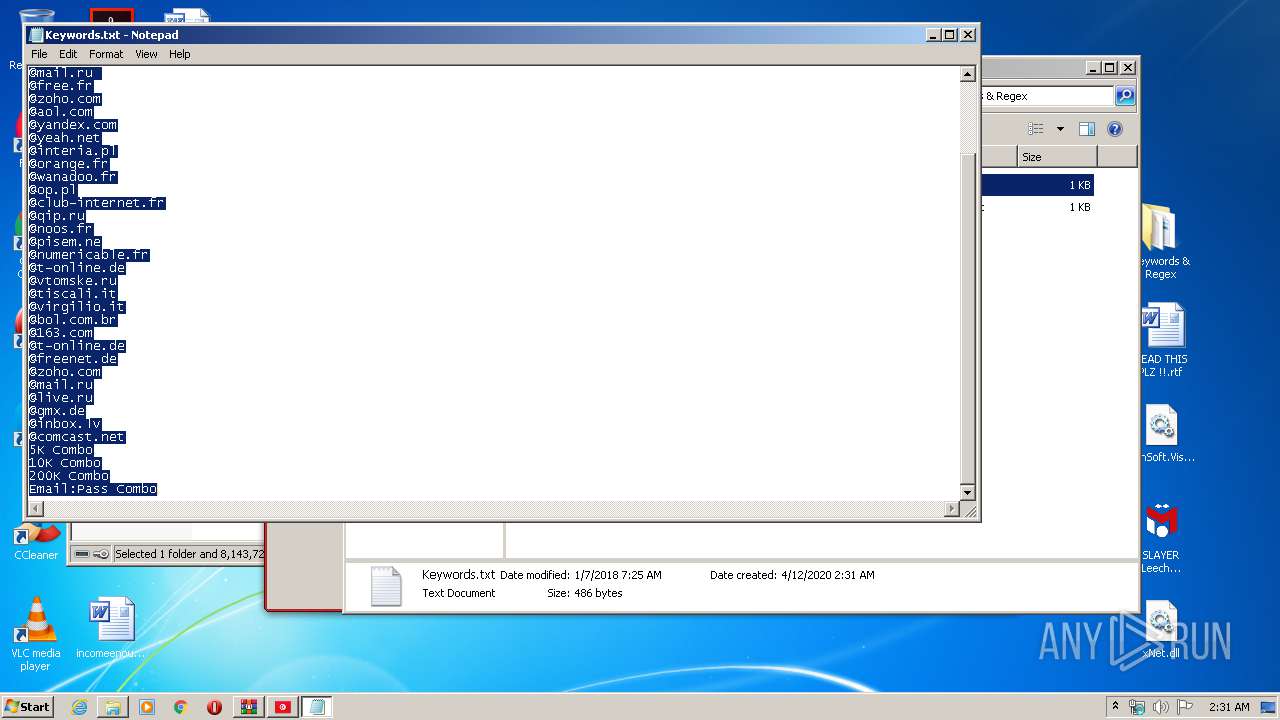Click the Explorer search field '& Regex'

point(1047,96)
